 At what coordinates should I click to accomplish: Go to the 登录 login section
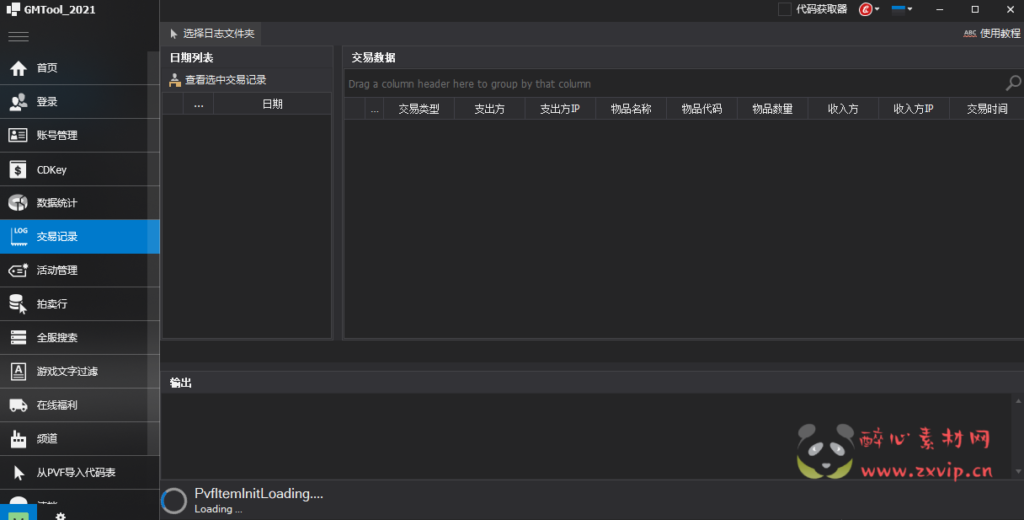(80, 102)
